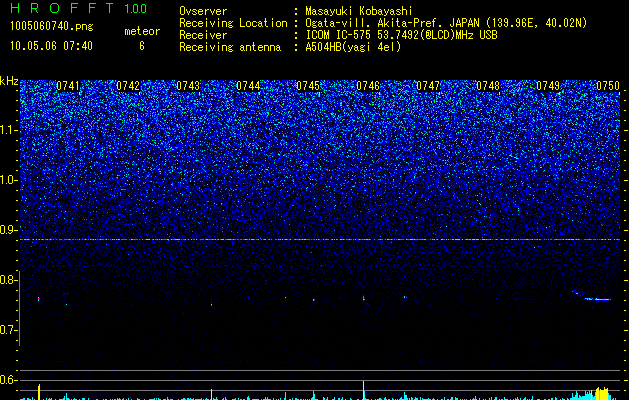The image size is (629, 400).
Task: Click the 0749 time marker
Action: tap(548, 86)
